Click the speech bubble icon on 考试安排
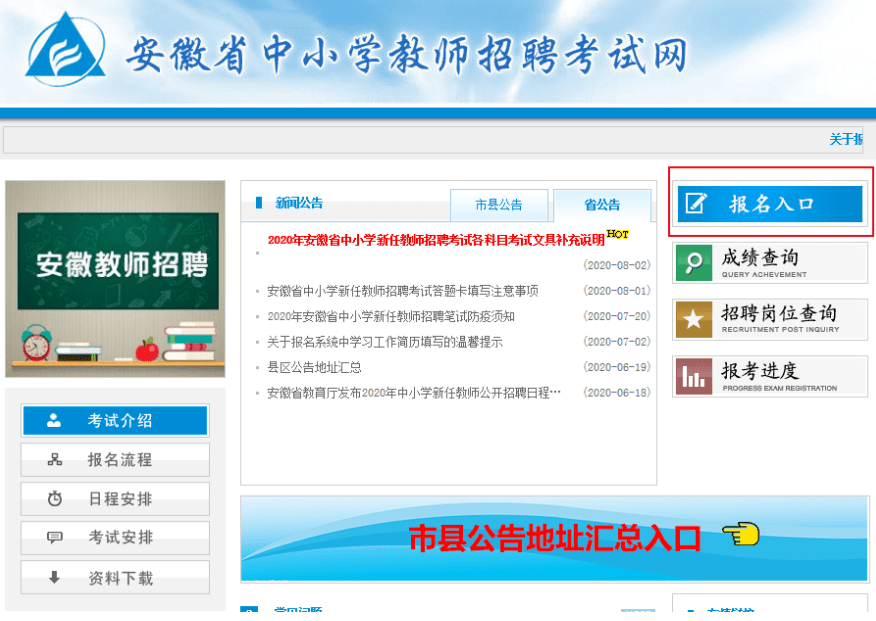 [x=55, y=537]
